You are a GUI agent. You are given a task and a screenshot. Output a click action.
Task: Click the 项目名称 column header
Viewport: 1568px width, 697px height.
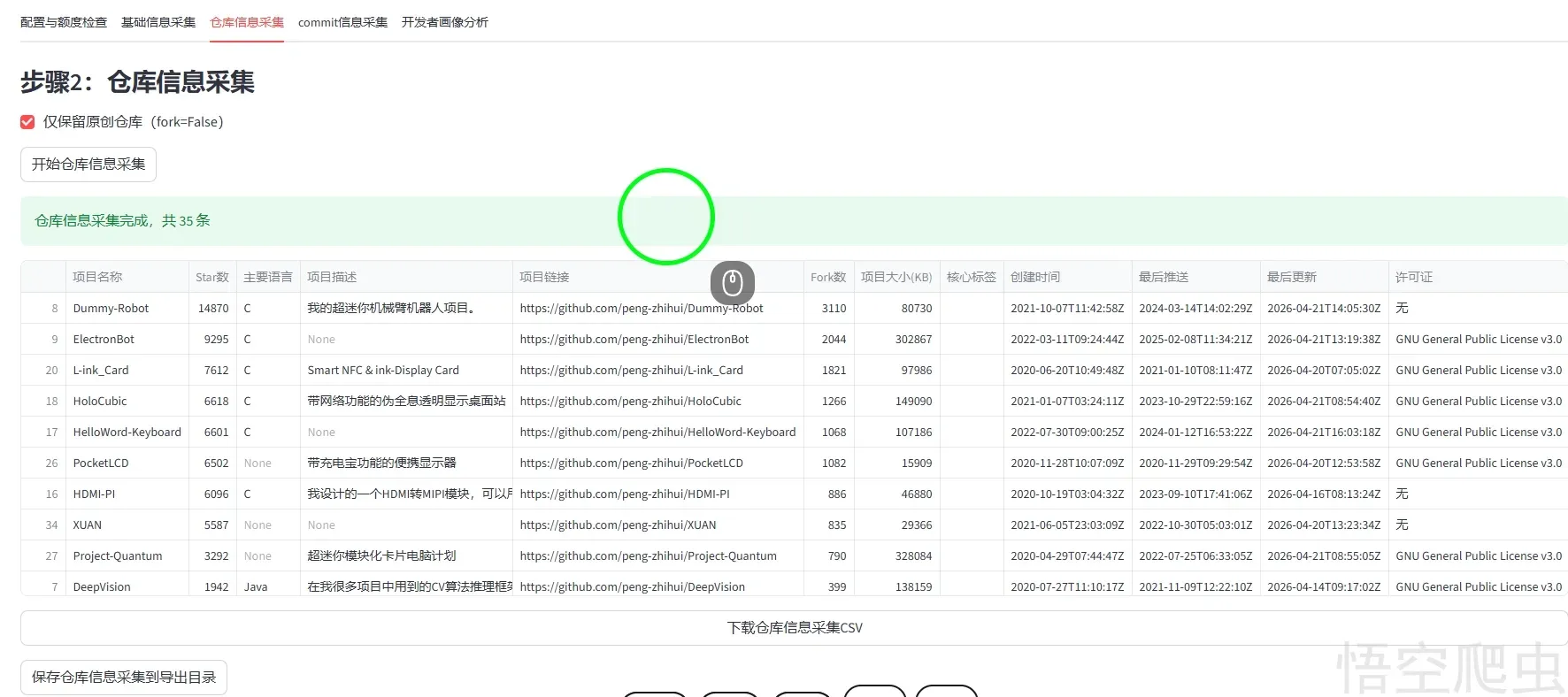97,277
